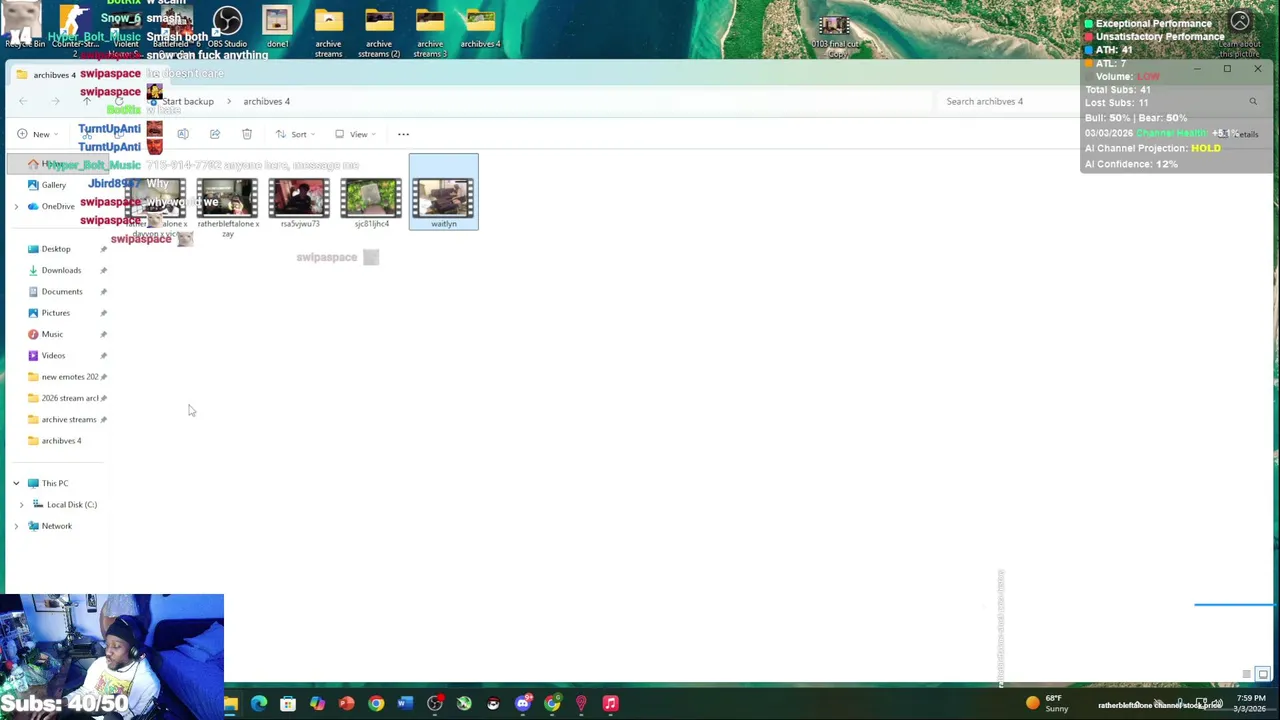The image size is (1280, 720).
Task: Expand the OneDrive tree node
Action: [16, 206]
